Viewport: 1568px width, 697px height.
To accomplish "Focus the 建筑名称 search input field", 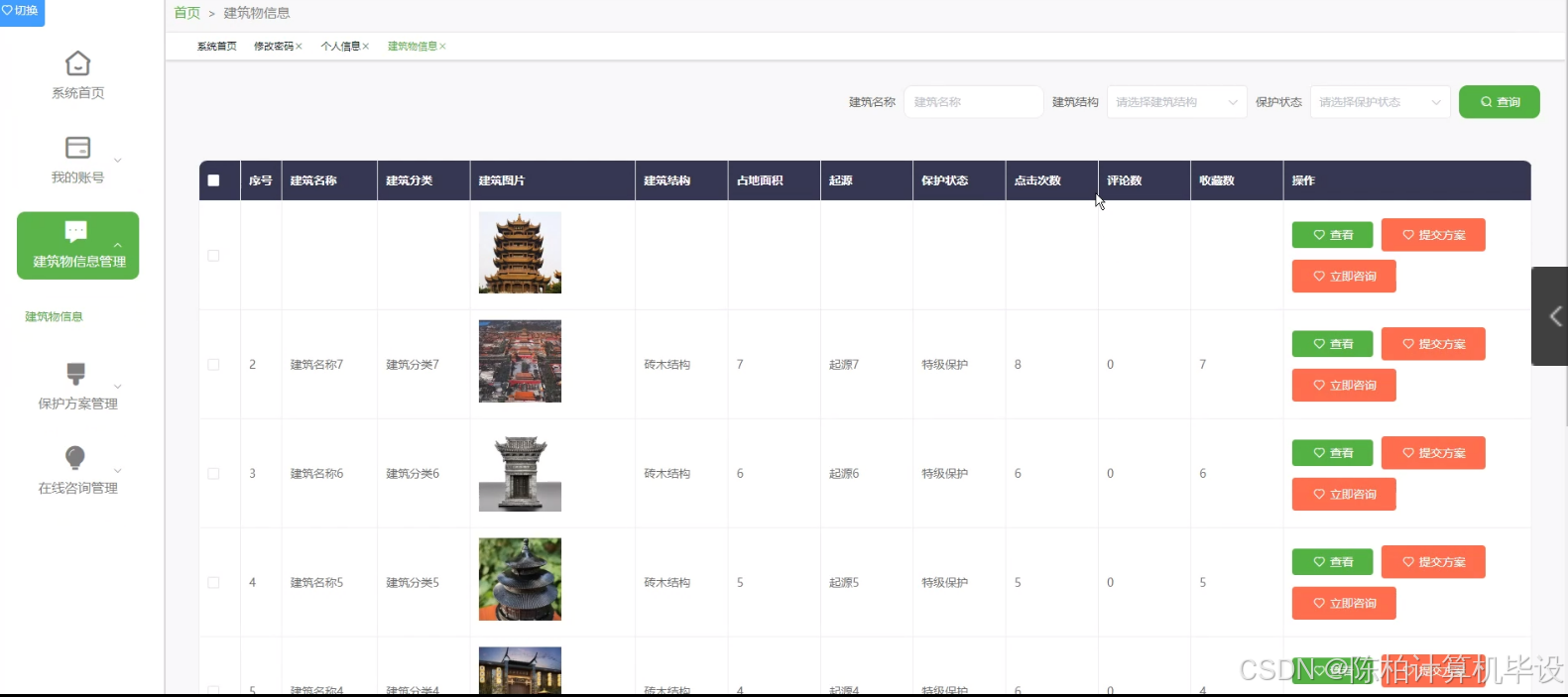I will (x=973, y=102).
